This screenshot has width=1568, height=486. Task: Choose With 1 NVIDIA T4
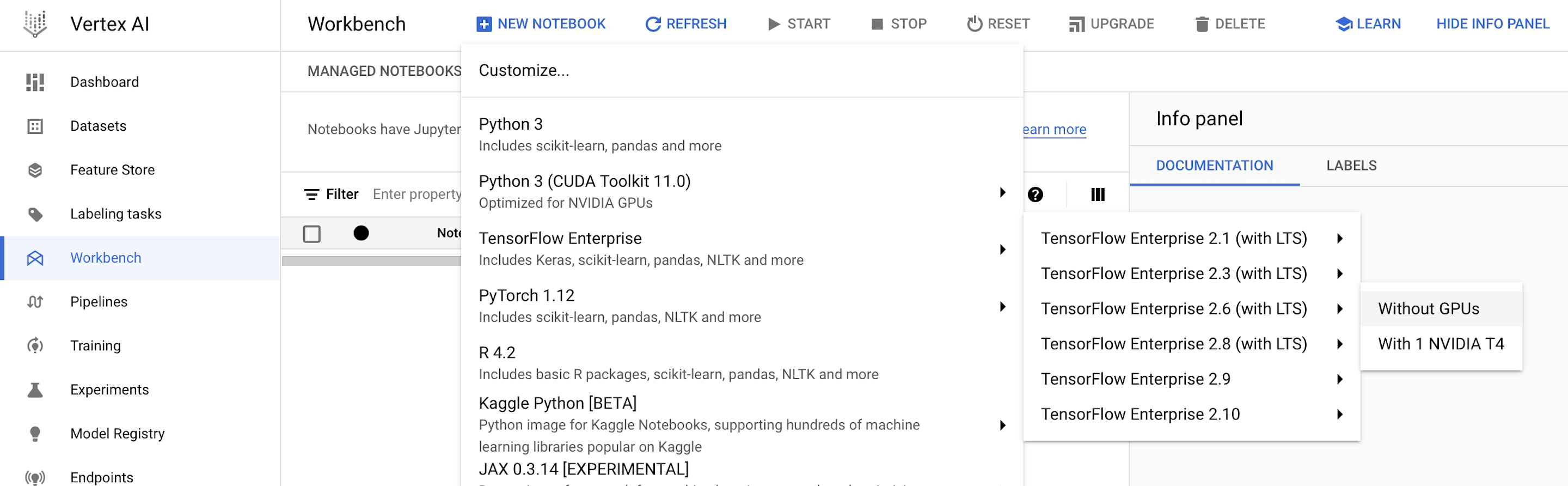1441,344
